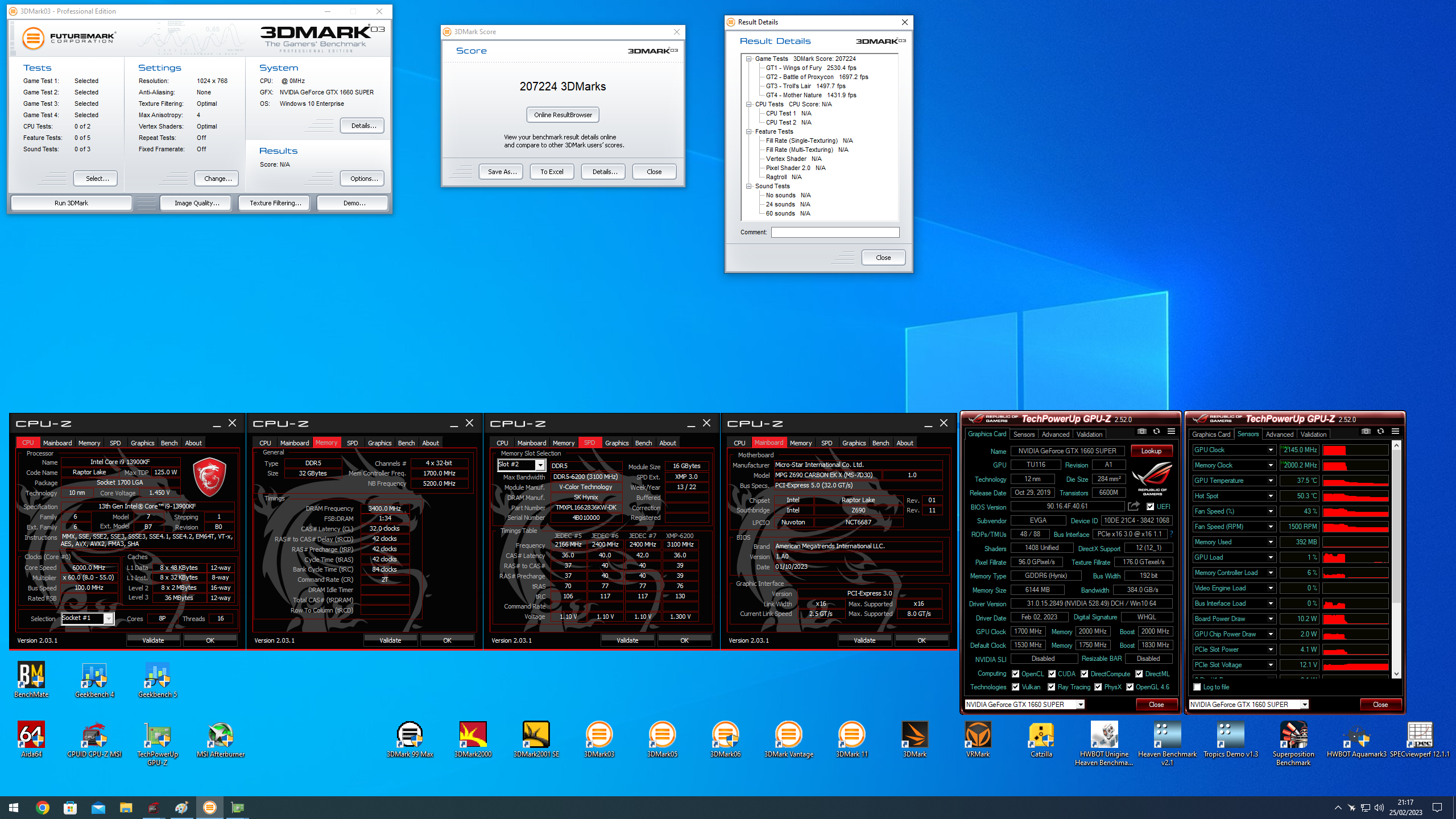Open the Graphics tab in CPU-Z SPD window

(617, 443)
